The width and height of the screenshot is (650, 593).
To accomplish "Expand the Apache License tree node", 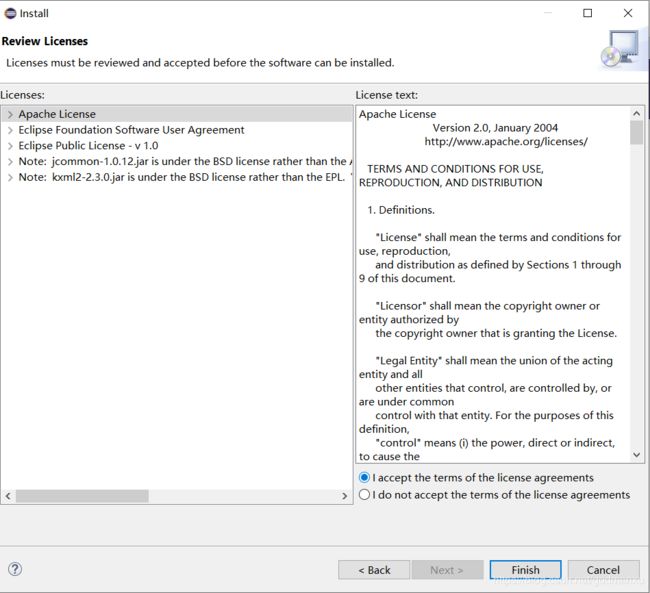I will tap(10, 114).
